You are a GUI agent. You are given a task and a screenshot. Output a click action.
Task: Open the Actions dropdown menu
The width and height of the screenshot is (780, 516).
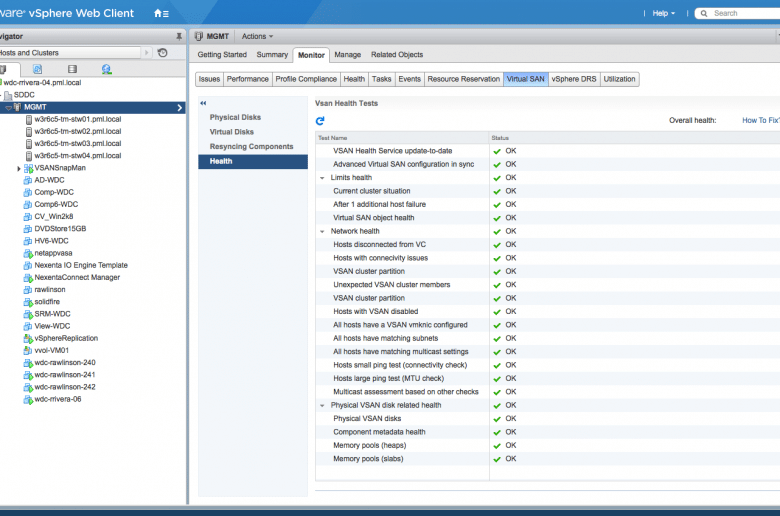[257, 36]
